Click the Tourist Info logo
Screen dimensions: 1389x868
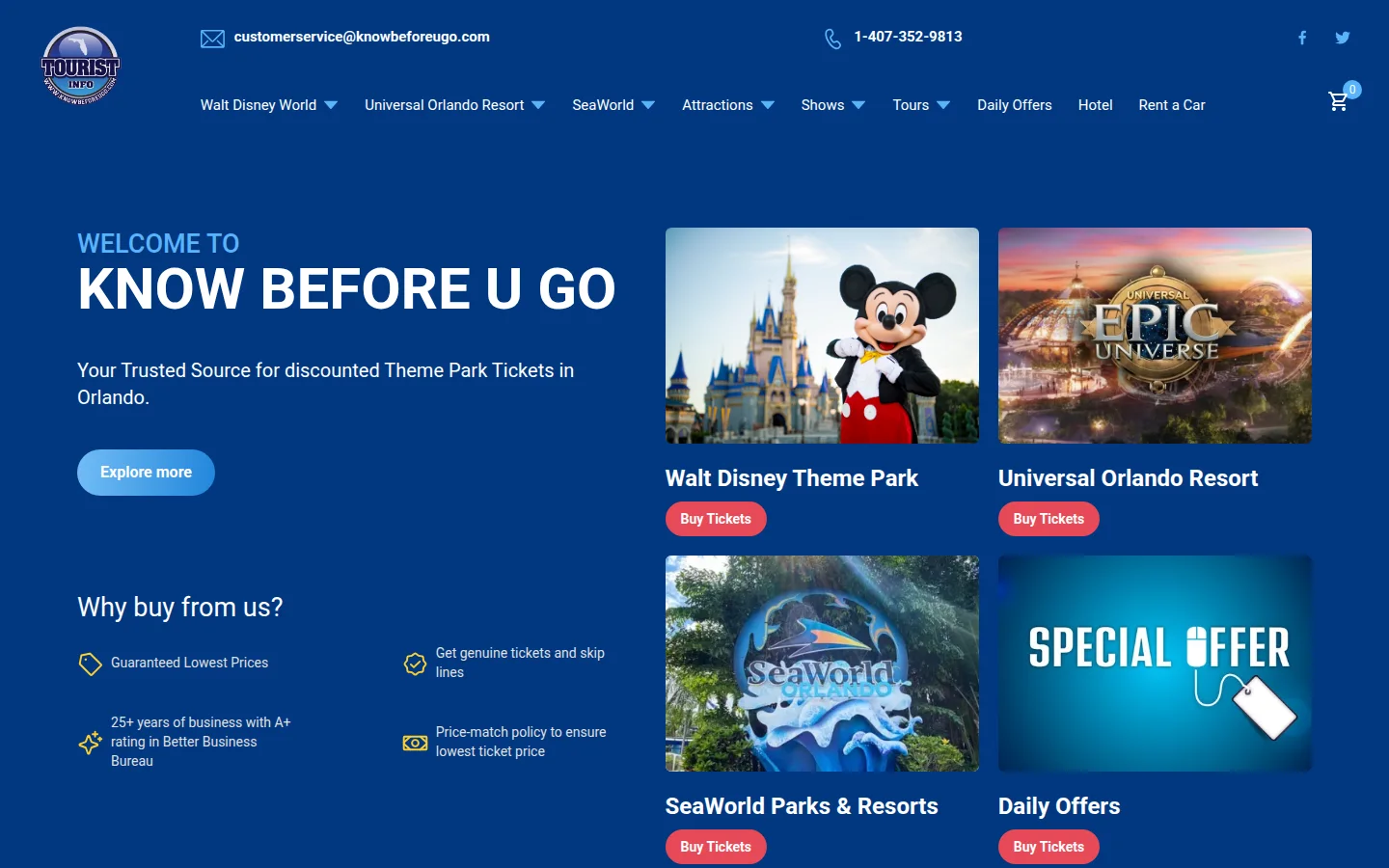(x=80, y=66)
